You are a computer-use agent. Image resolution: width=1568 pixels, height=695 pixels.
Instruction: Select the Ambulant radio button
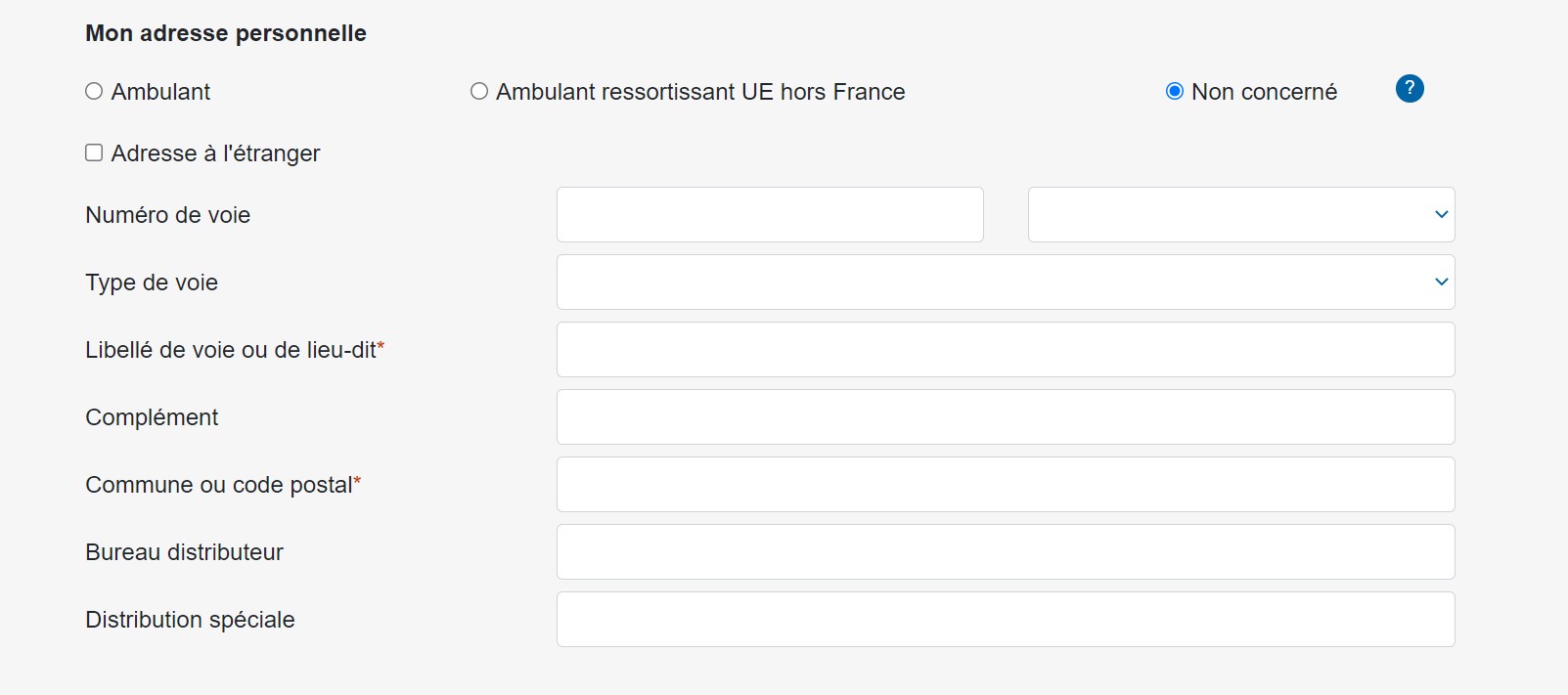(94, 91)
